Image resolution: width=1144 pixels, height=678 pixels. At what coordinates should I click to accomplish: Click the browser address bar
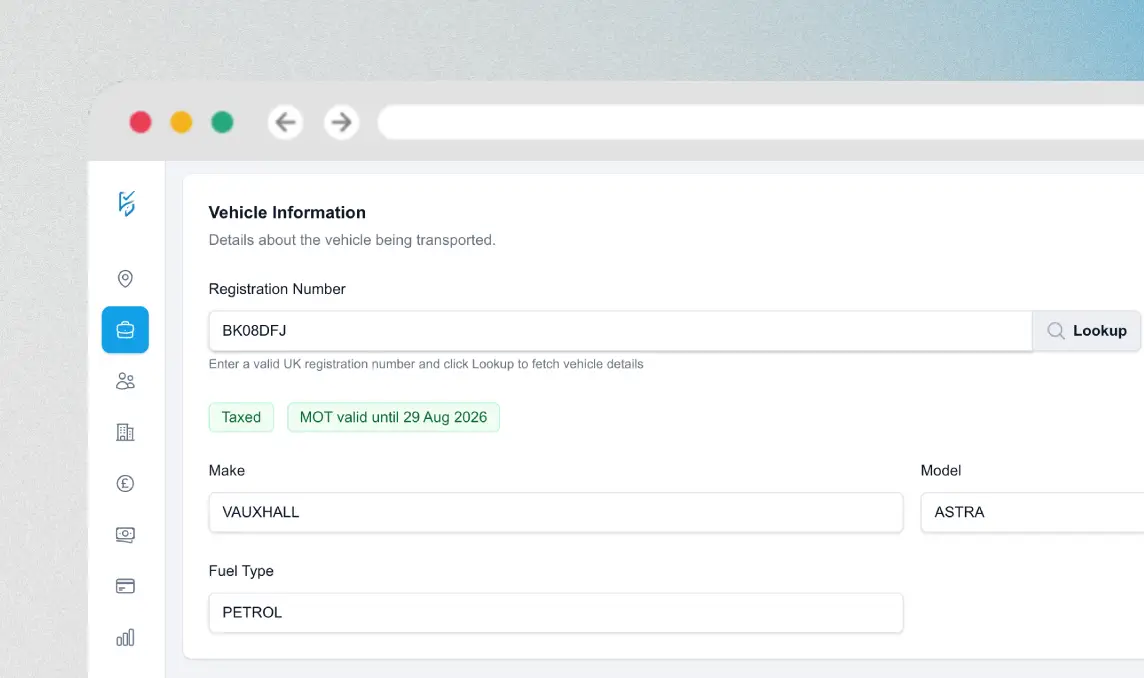(761, 122)
